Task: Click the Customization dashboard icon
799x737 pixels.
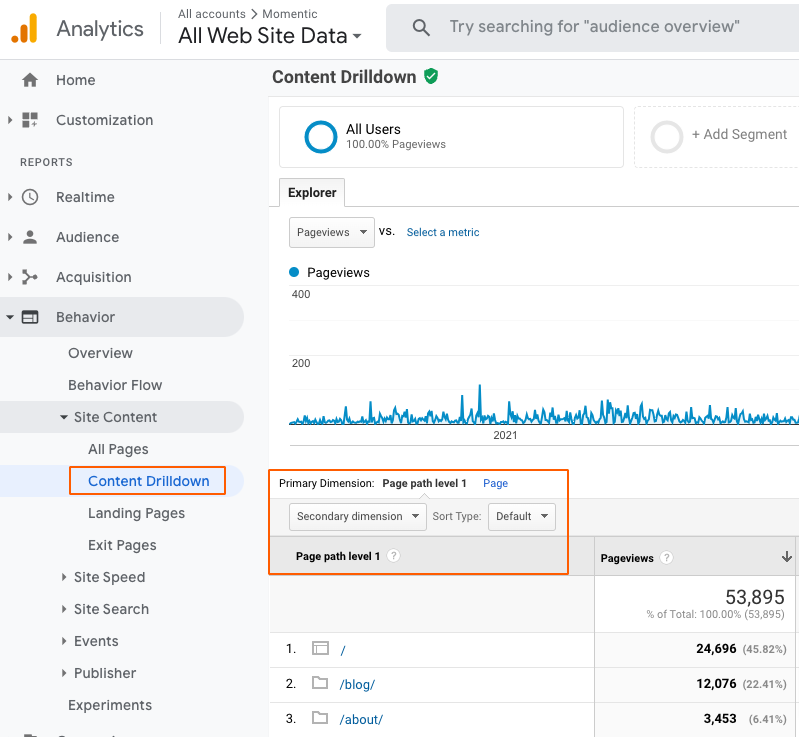Action: pyautogui.click(x=30, y=120)
